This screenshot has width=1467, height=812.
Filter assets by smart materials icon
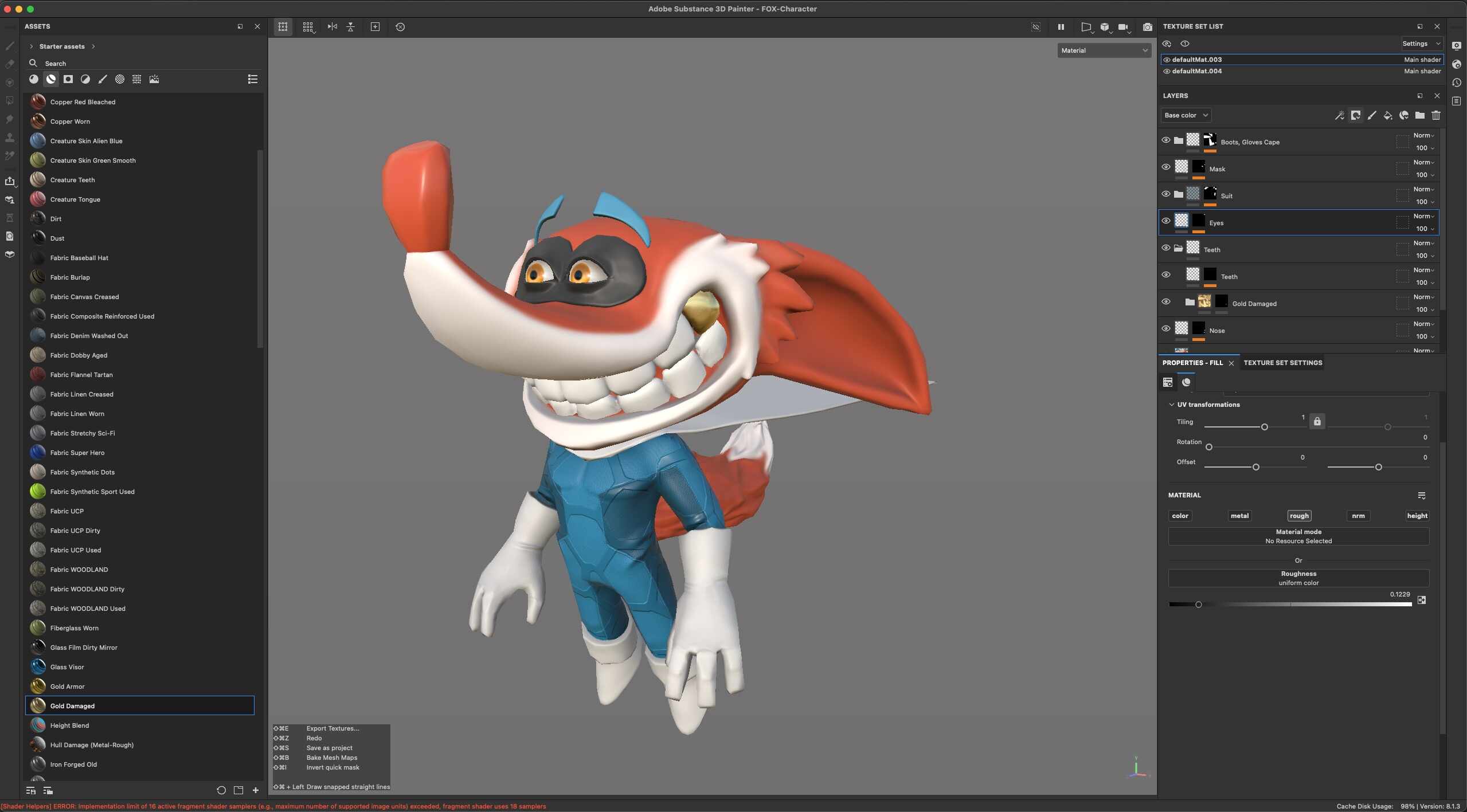(51, 79)
